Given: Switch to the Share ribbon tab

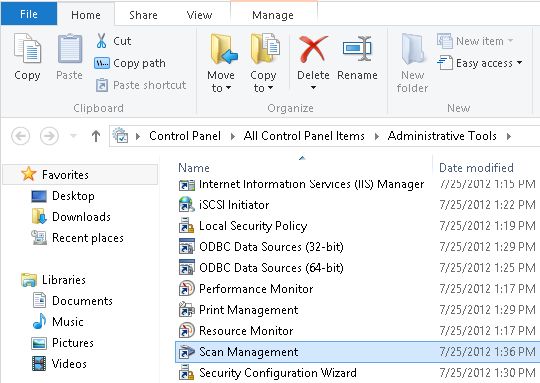Looking at the screenshot, I should (x=143, y=15).
